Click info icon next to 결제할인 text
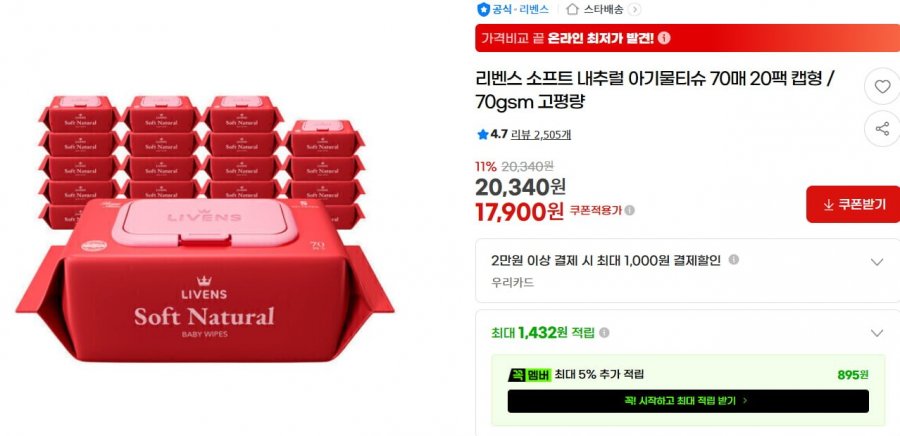The height and width of the screenshot is (436, 900). pyautogui.click(x=734, y=260)
